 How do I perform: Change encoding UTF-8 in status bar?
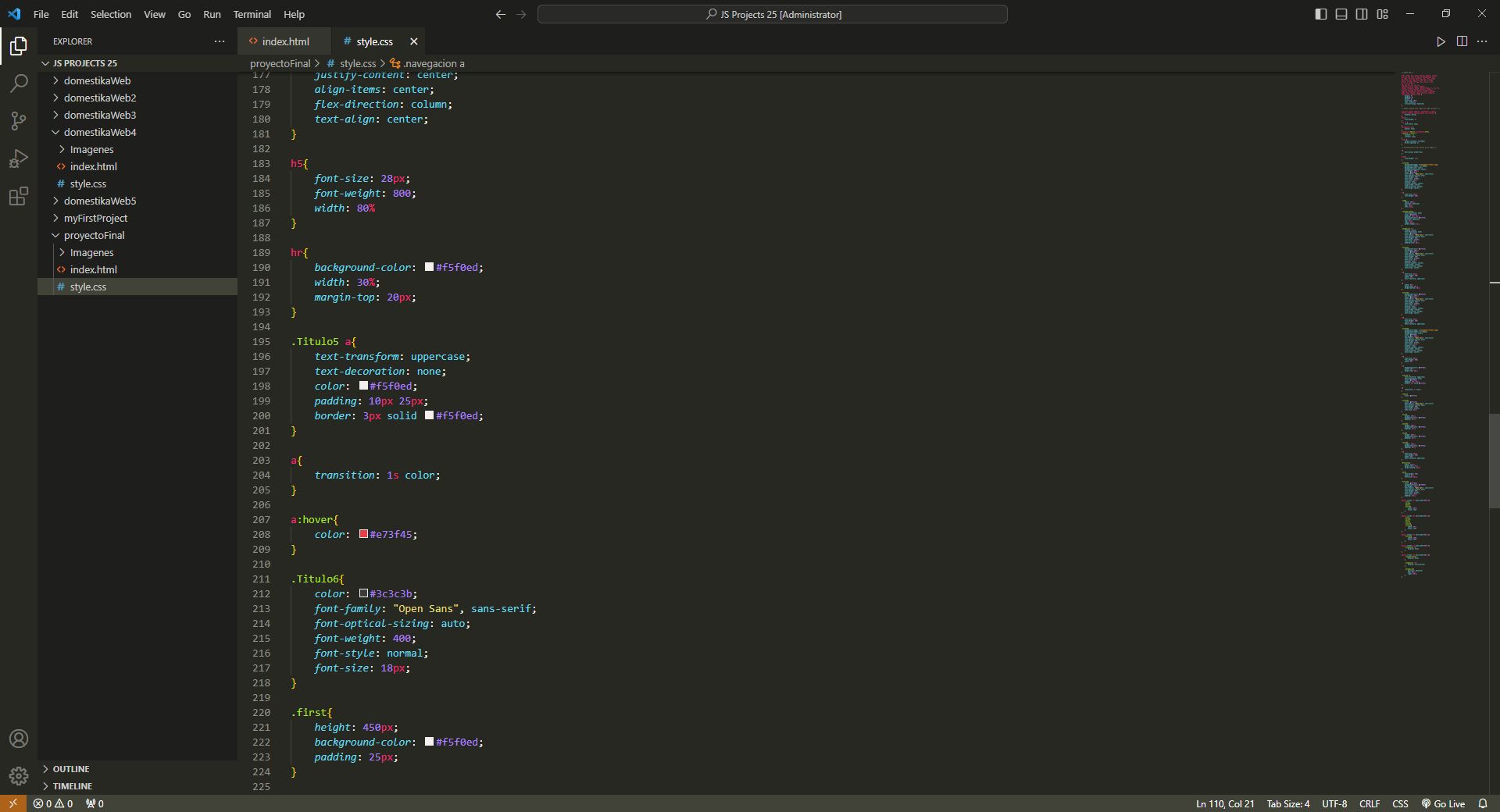1334,803
